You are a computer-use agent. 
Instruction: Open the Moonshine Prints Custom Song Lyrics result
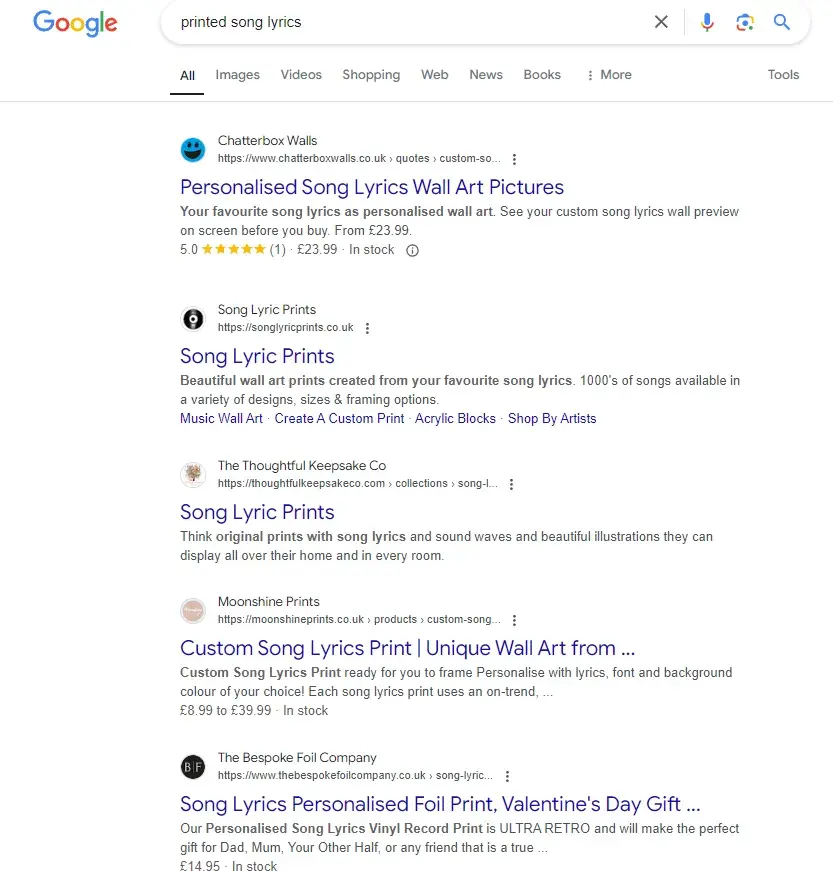pos(407,648)
